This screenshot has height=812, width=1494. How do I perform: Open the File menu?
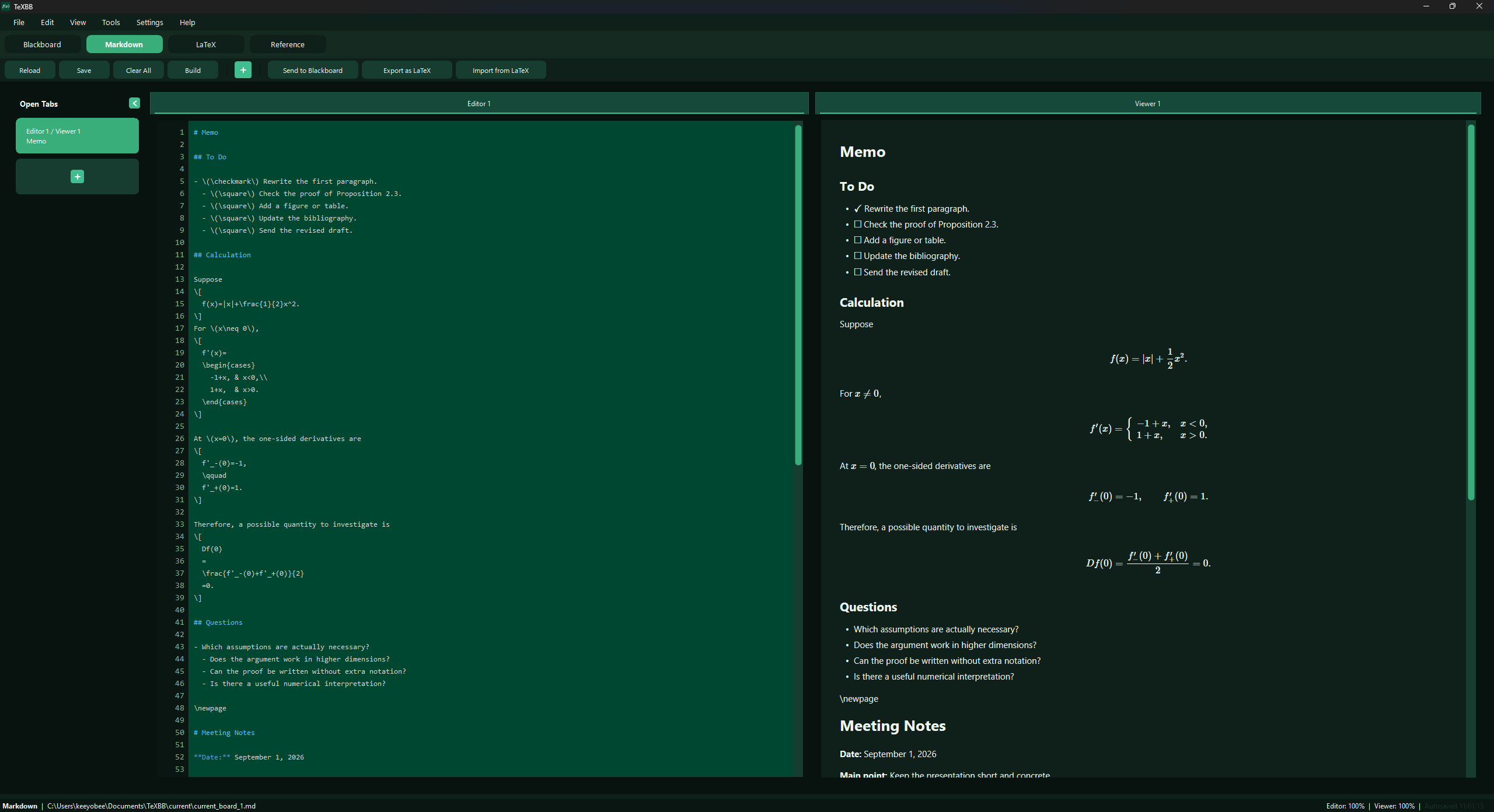click(x=19, y=22)
